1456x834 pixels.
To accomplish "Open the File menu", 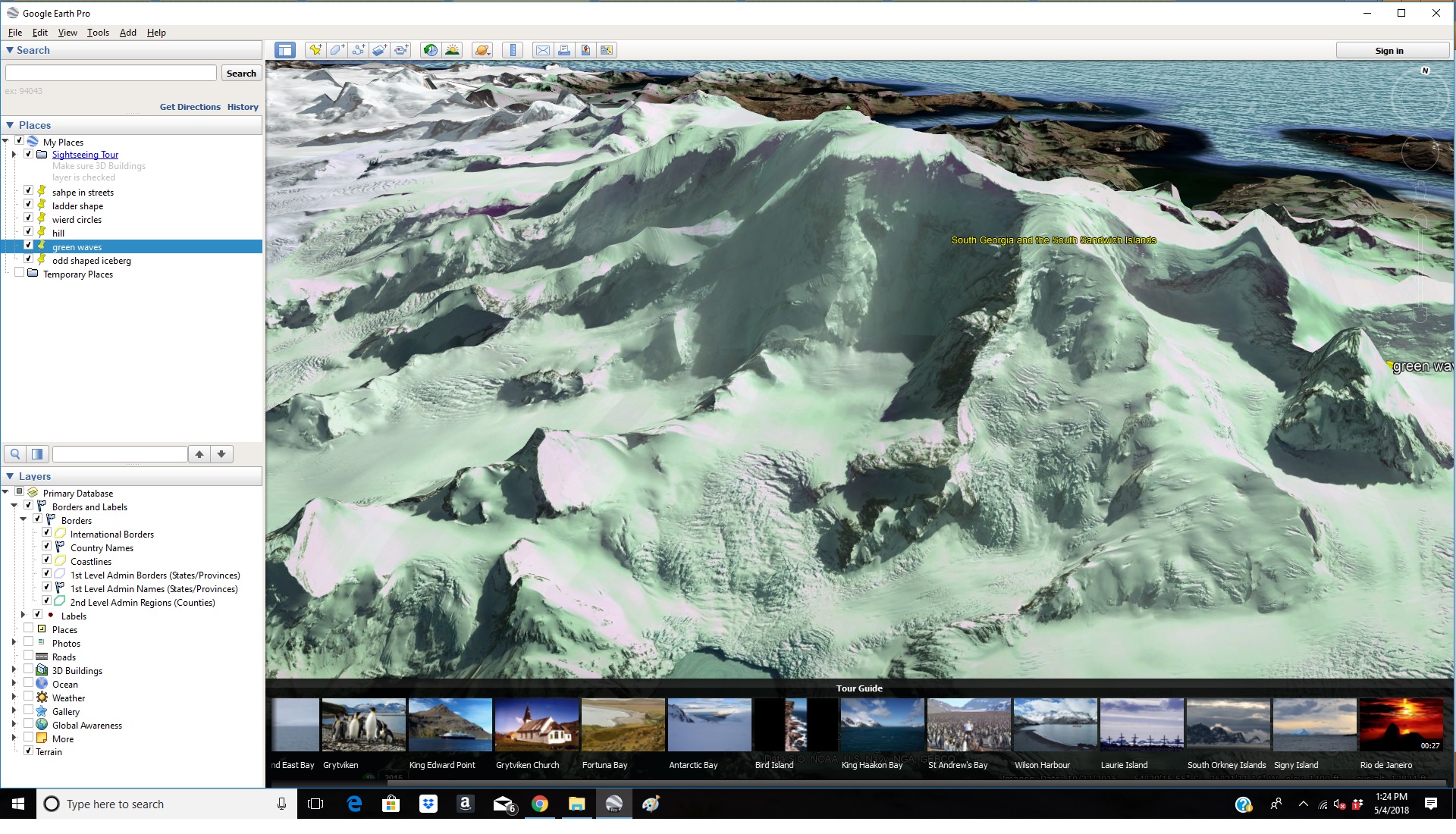I will pyautogui.click(x=15, y=33).
